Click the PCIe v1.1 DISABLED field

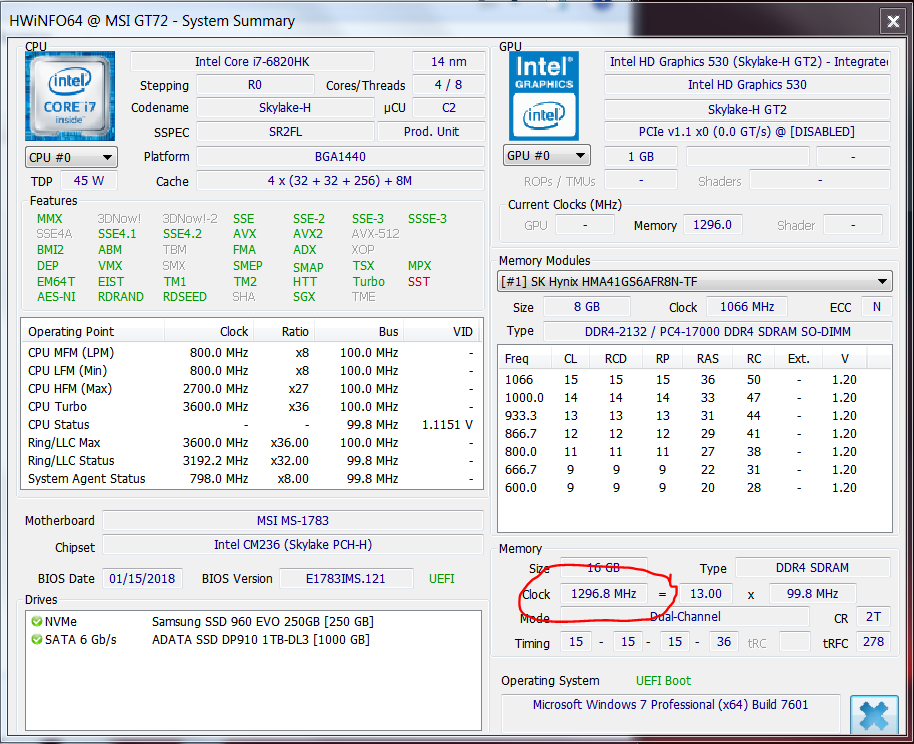tap(747, 132)
